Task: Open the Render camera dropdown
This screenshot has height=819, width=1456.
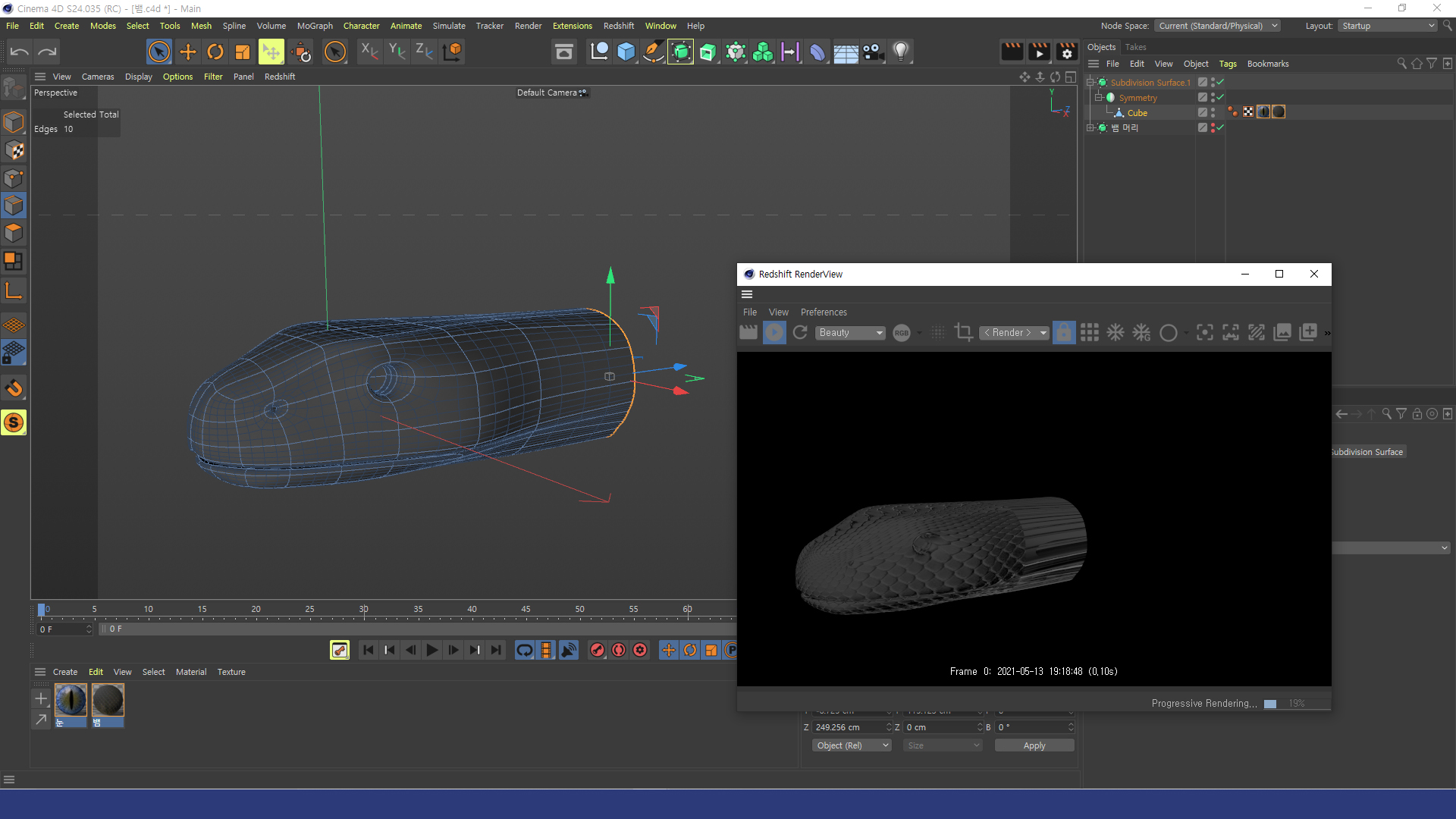Action: [1014, 333]
